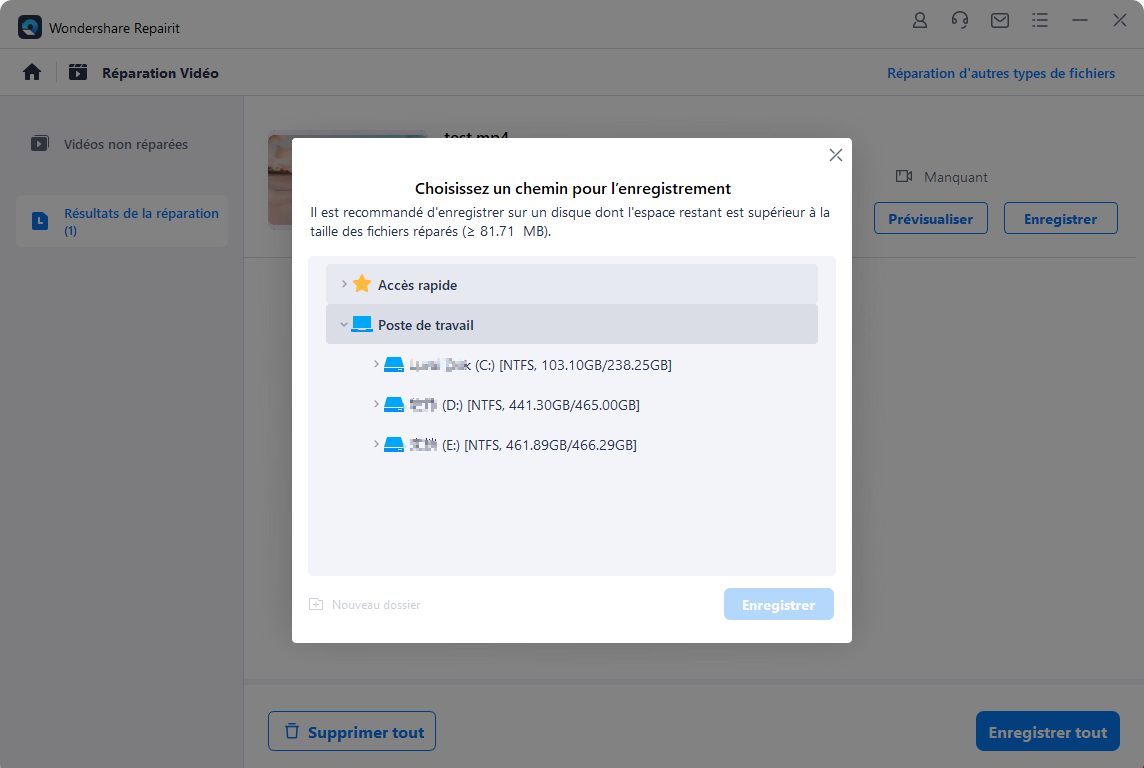The width and height of the screenshot is (1144, 768).
Task: Click the Accès rapide star icon
Action: [x=362, y=284]
